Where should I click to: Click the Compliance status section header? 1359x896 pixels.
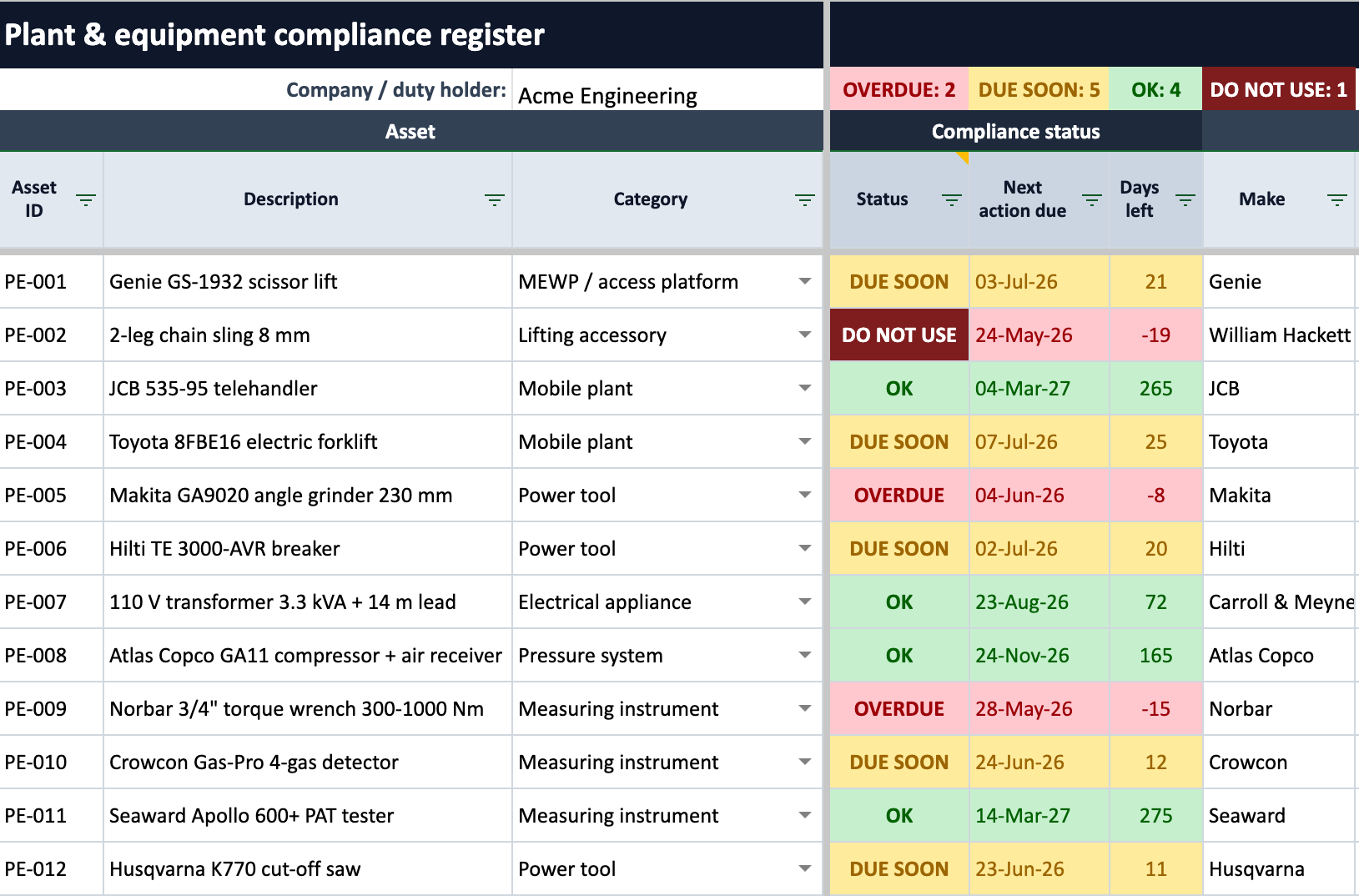(1015, 131)
